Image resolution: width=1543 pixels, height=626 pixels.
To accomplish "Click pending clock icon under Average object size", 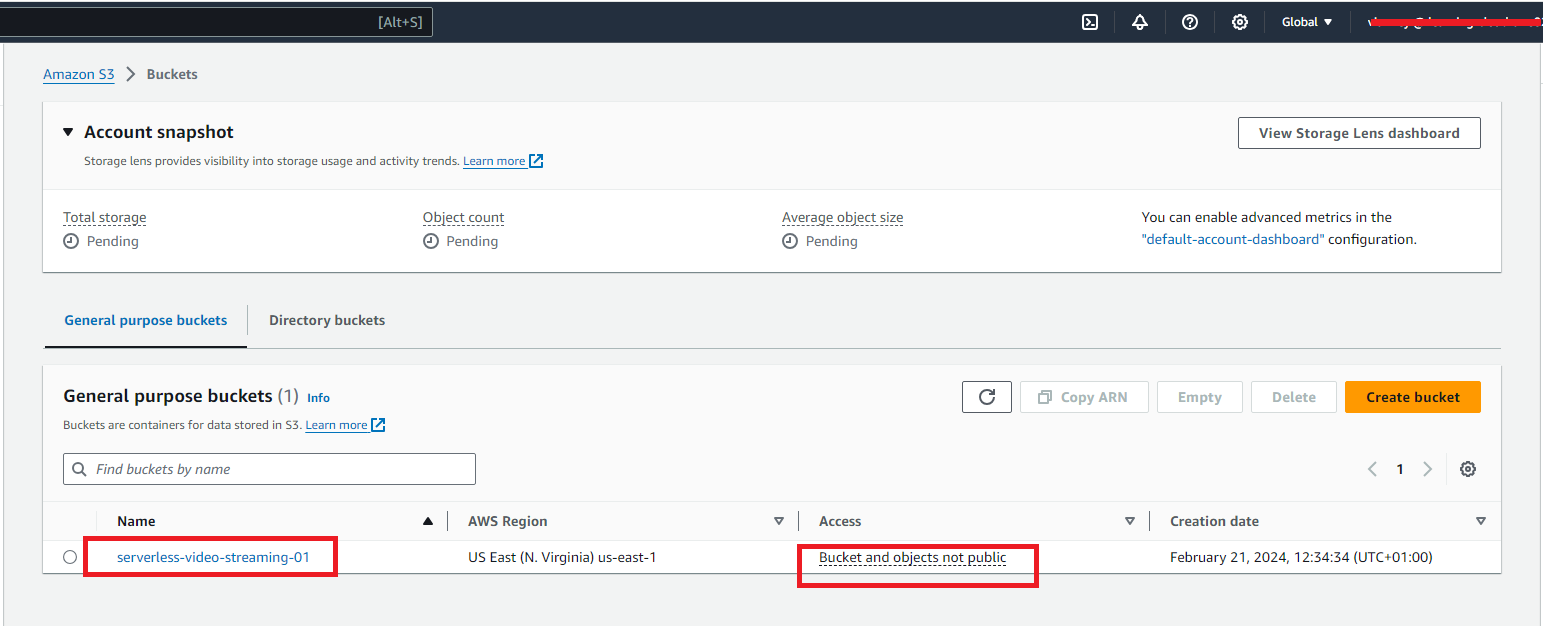I will 790,241.
